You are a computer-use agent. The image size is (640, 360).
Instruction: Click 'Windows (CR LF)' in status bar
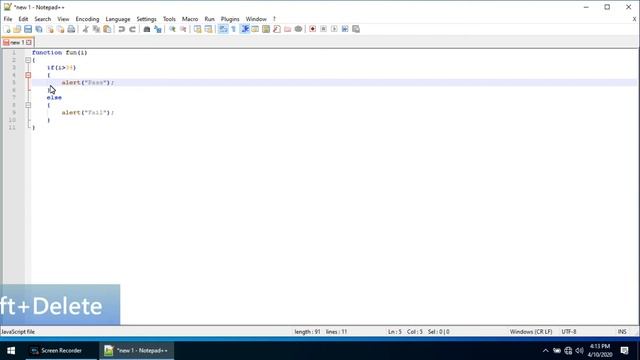pyautogui.click(x=531, y=332)
